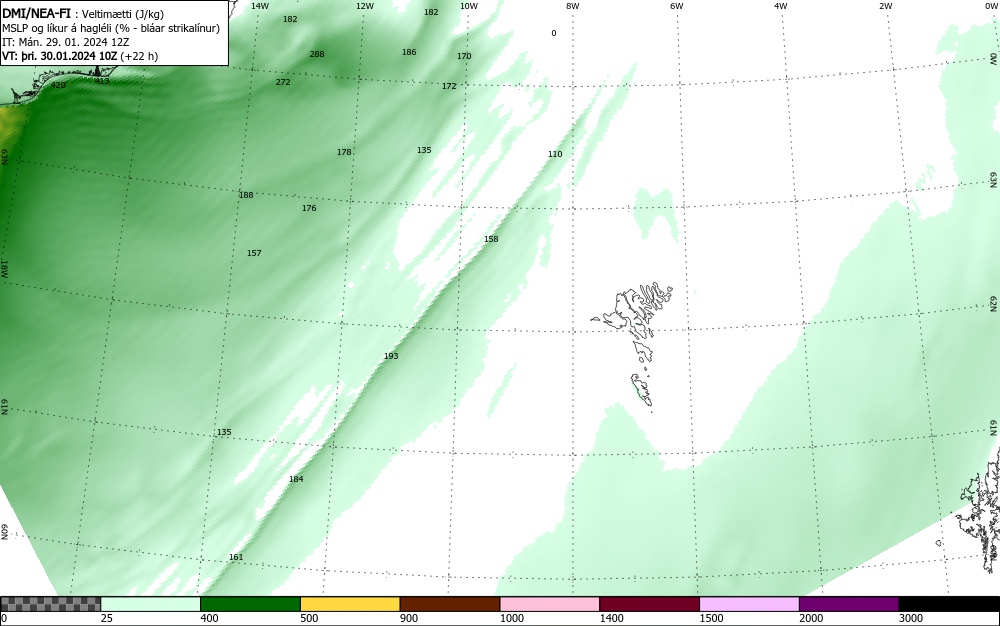This screenshot has width=1000, height=626.
Task: Click the map value "172"
Action: coord(449,86)
